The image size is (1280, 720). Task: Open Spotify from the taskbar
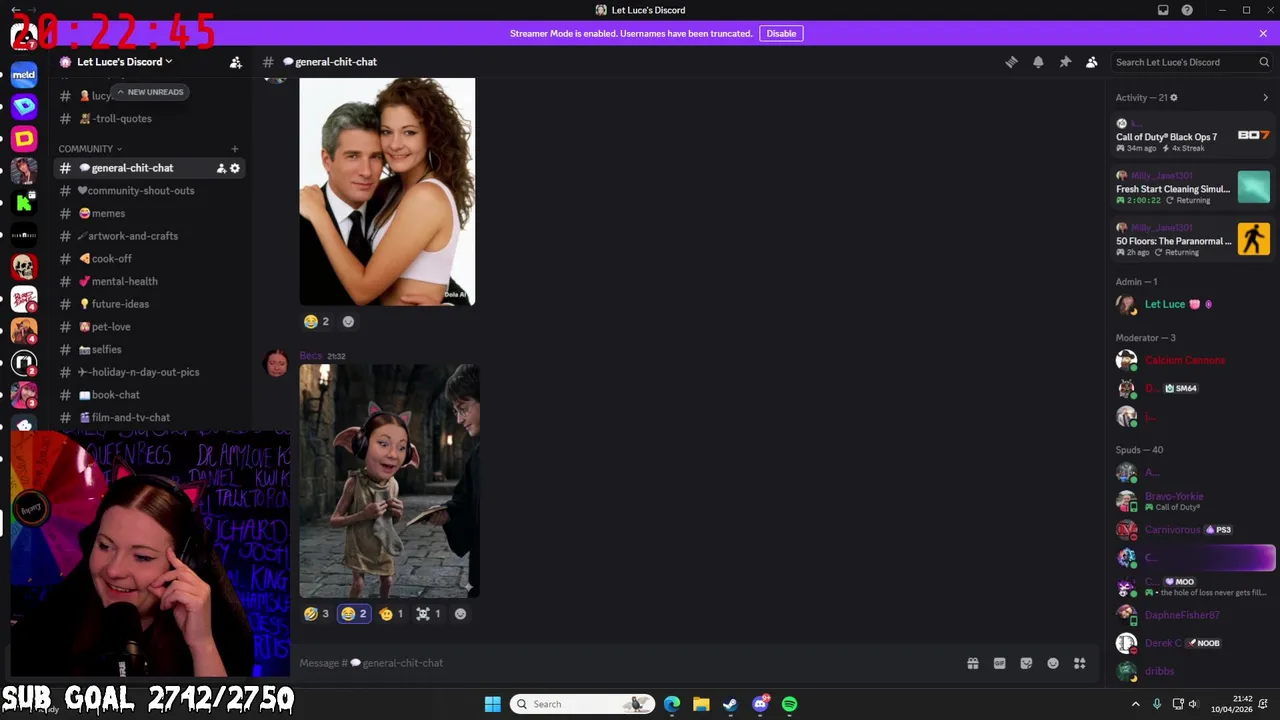(790, 704)
